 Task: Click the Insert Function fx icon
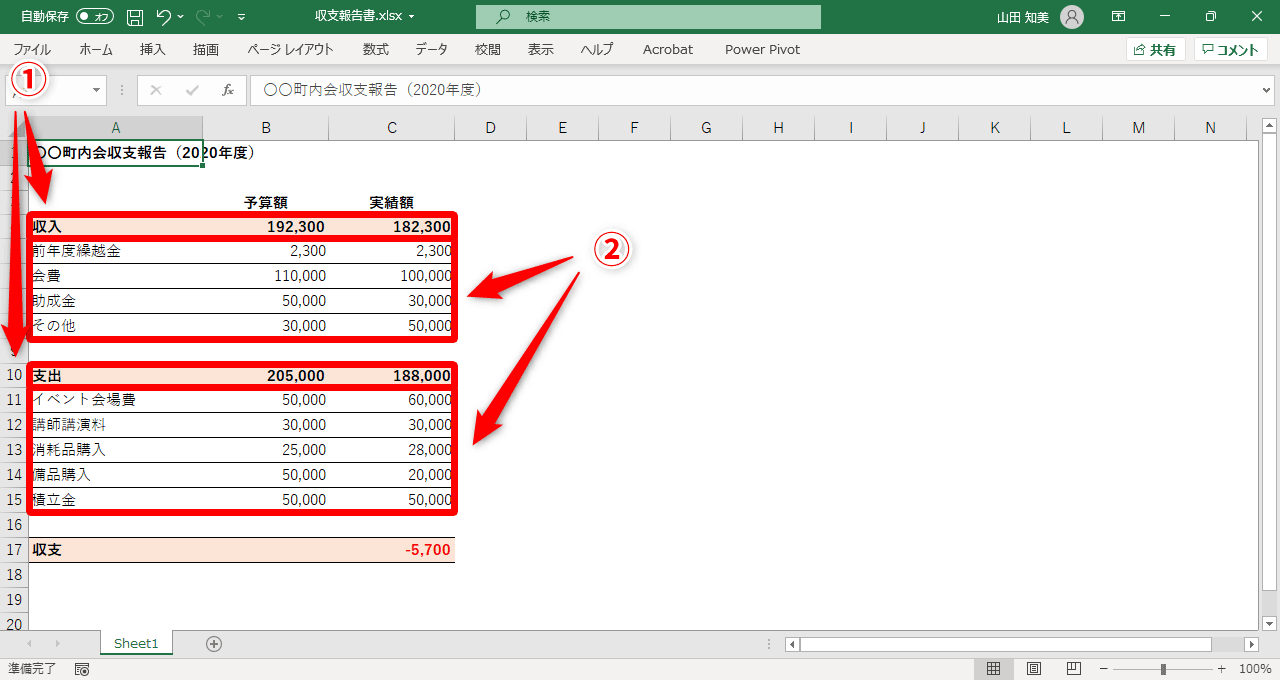[228, 90]
